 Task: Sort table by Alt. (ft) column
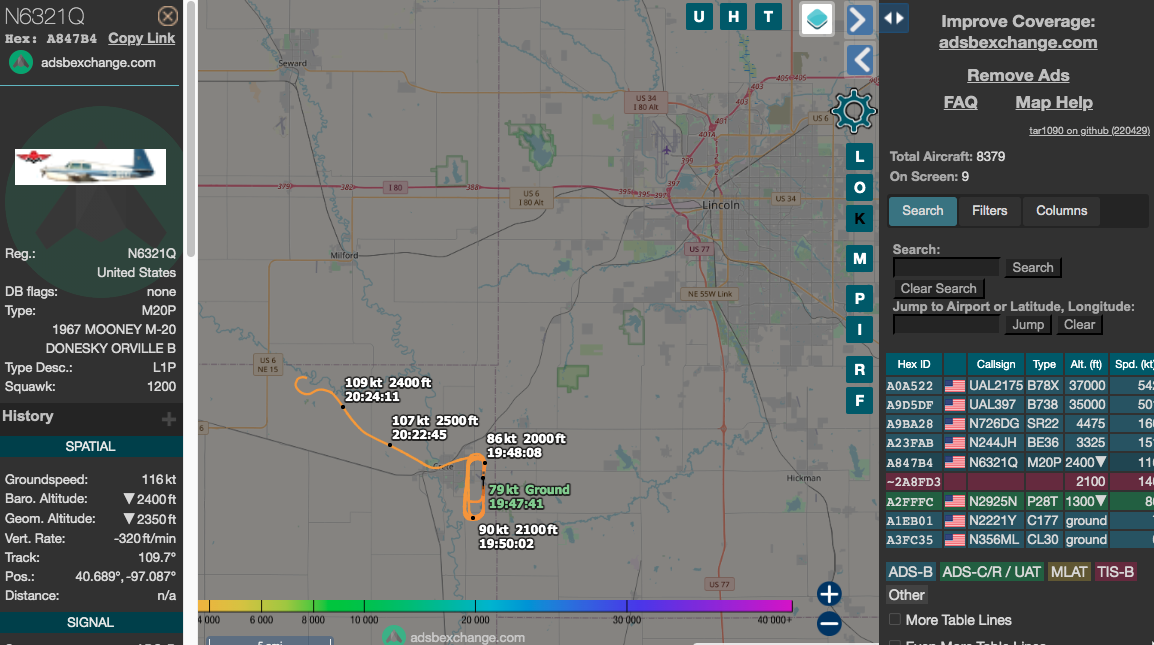[x=1086, y=364]
